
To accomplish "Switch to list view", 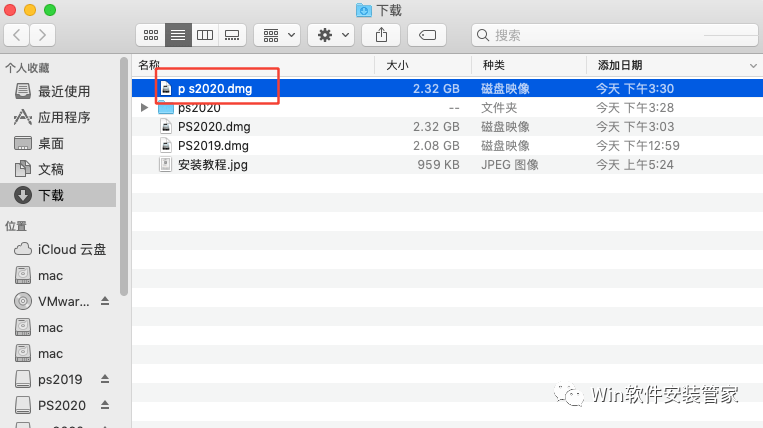I will pyautogui.click(x=178, y=35).
